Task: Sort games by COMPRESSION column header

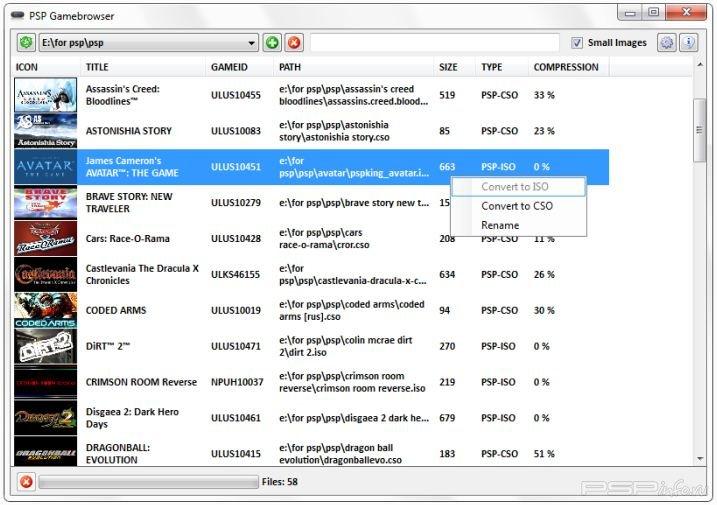Action: [566, 67]
